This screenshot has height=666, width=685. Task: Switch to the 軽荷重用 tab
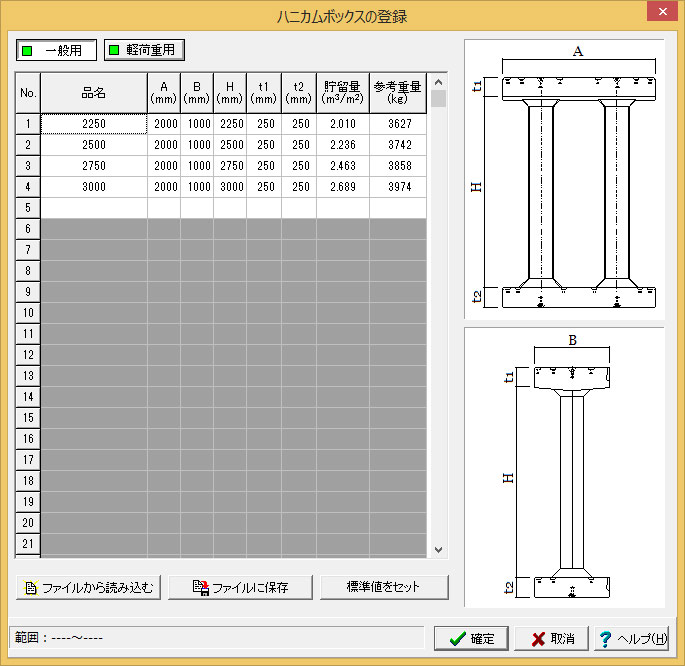tap(145, 50)
